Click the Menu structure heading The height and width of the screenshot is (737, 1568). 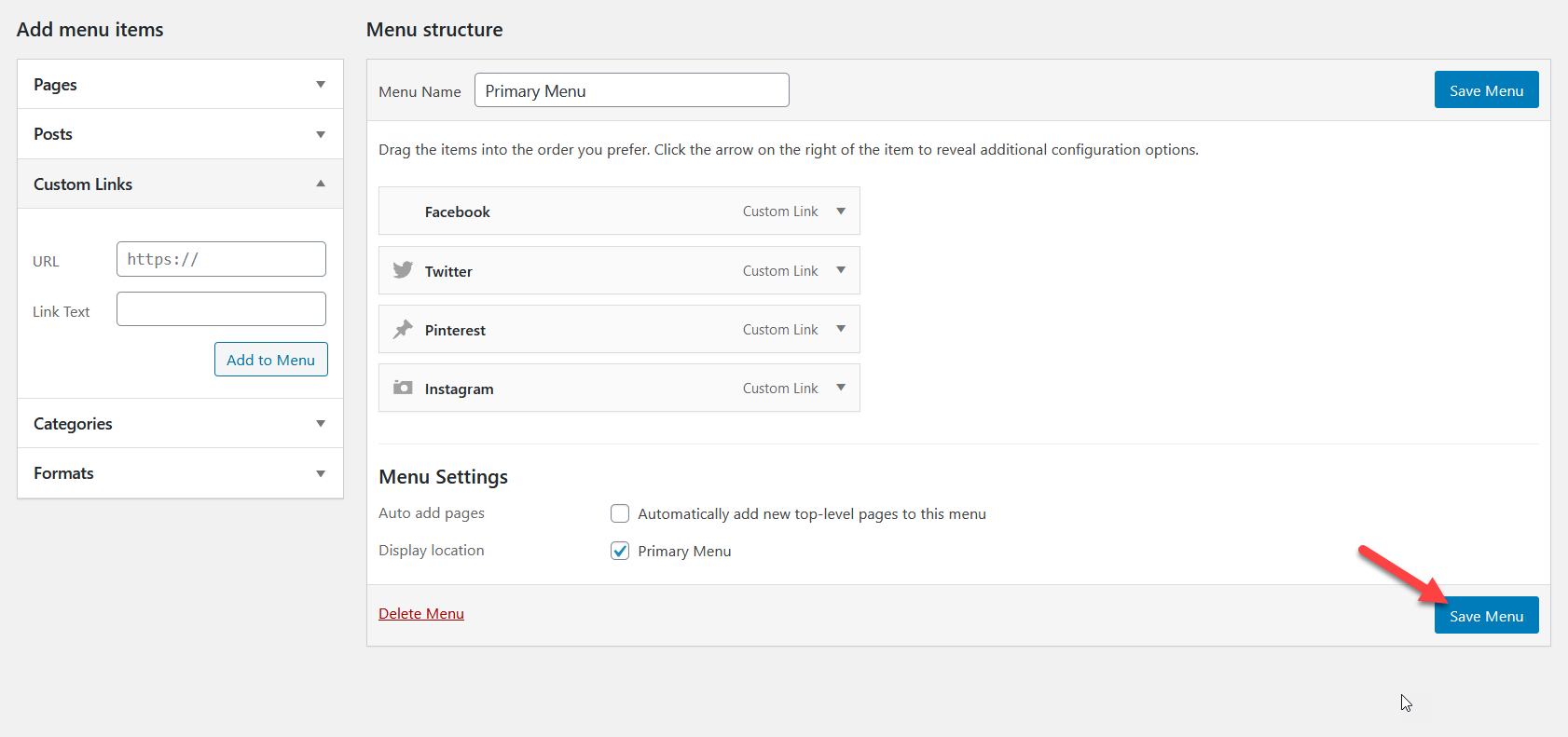coord(434,30)
